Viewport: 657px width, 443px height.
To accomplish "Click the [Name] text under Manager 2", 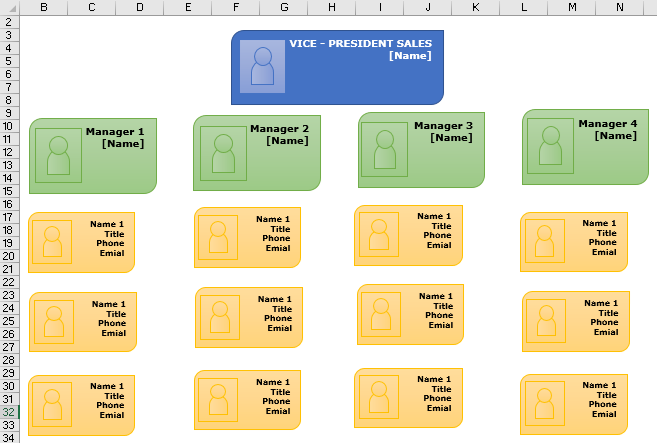I will point(287,141).
